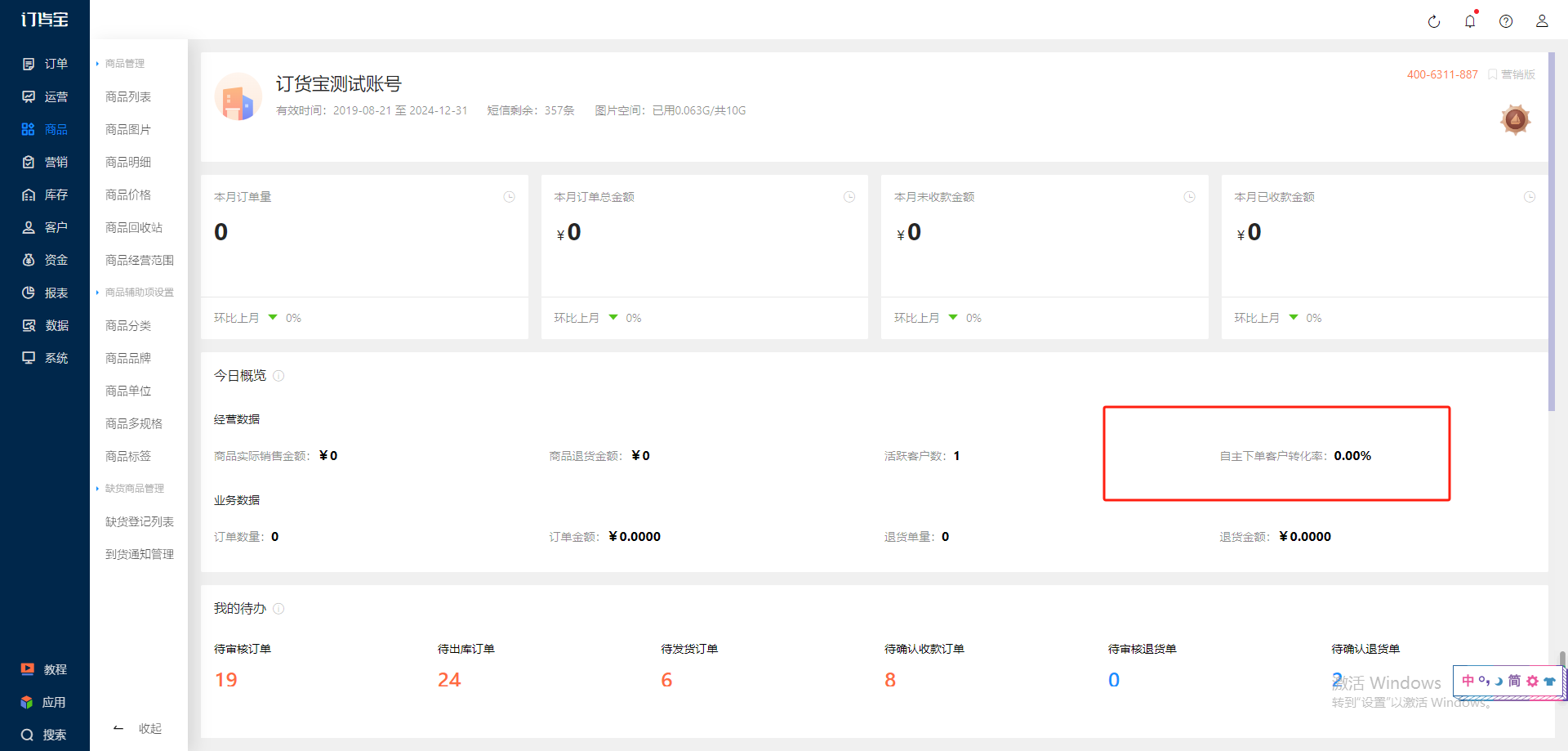Click the page vertical scrollbar
This screenshot has width=1568, height=751.
pos(1551,230)
